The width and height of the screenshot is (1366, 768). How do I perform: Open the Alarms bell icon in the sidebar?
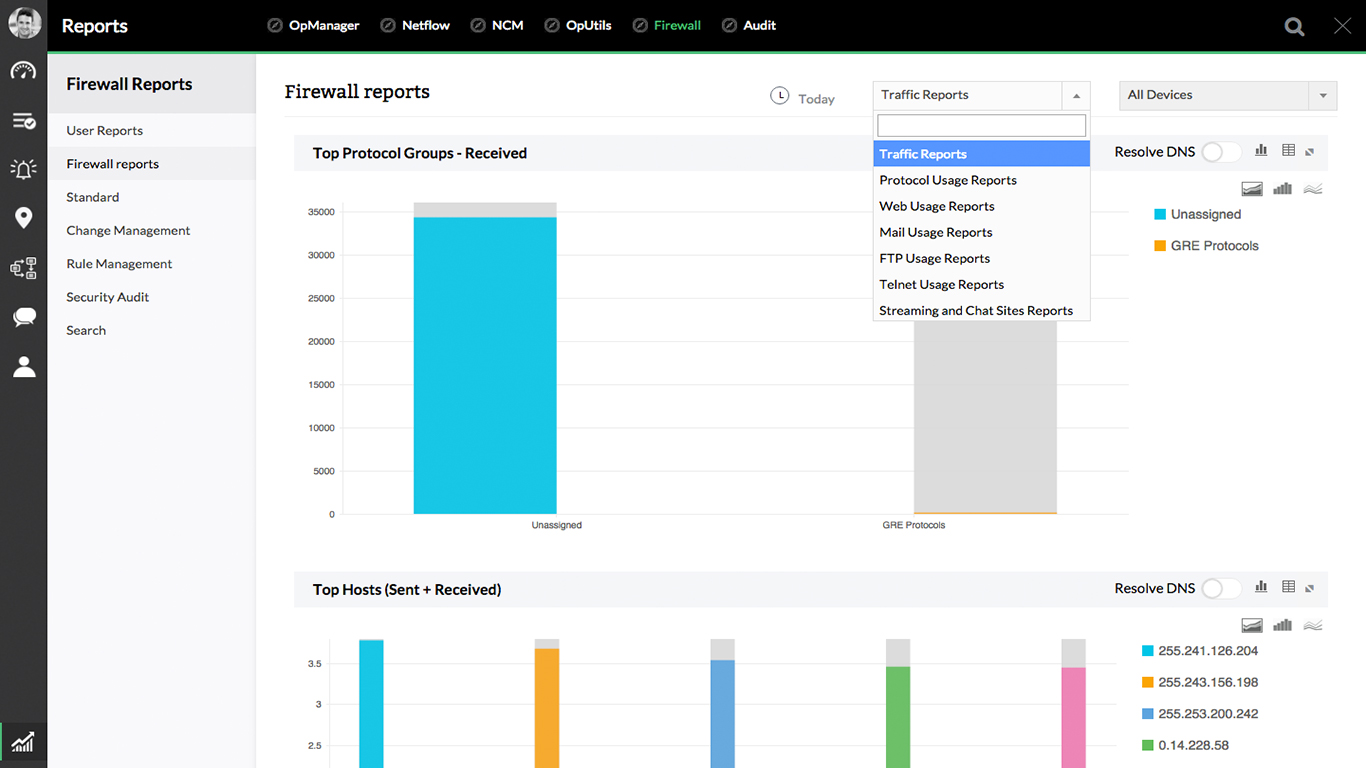[24, 169]
